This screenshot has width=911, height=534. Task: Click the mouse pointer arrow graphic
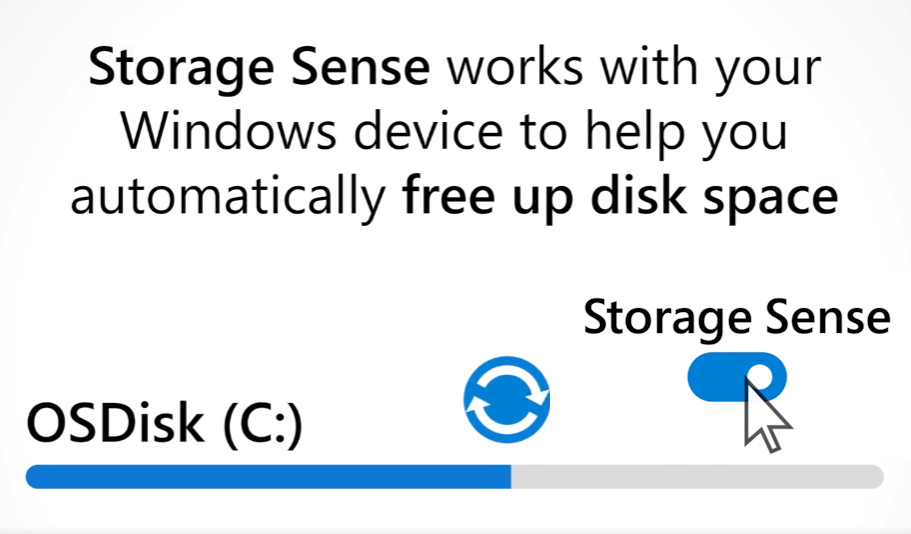pyautogui.click(x=766, y=415)
